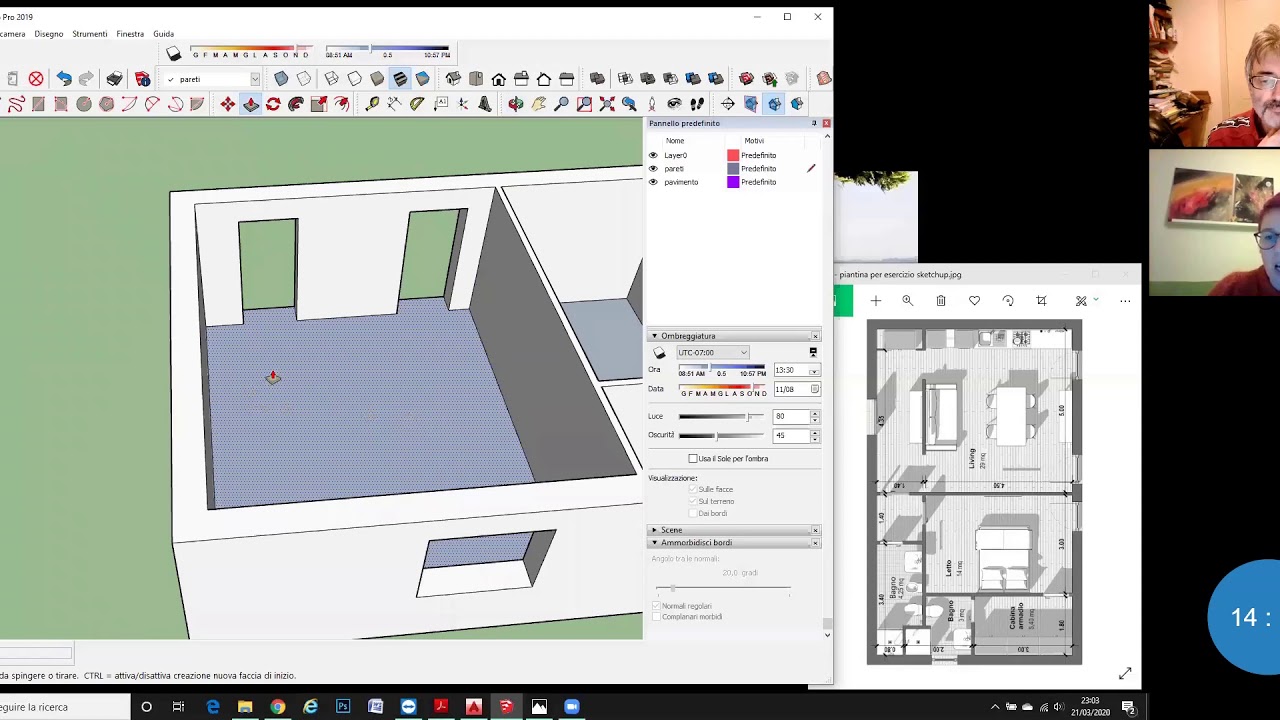Select the Tape Measure tool
The image size is (1280, 720).
(x=372, y=104)
